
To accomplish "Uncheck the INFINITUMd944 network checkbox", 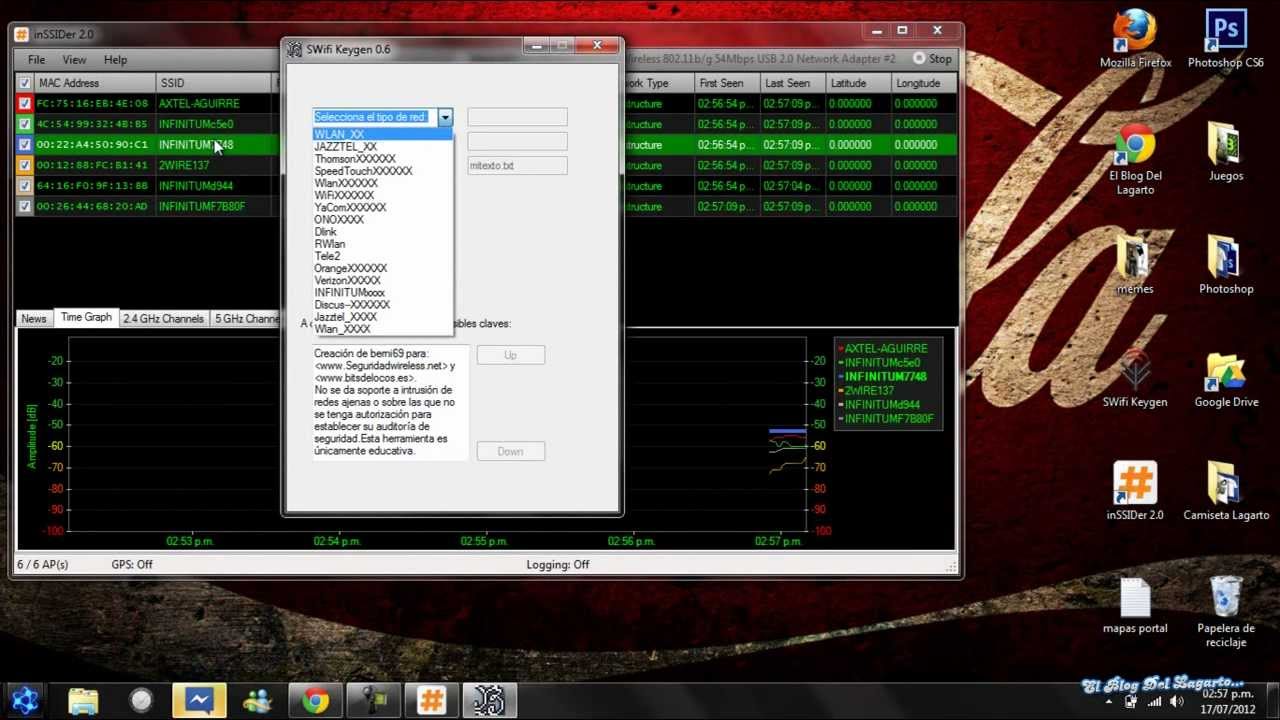I will coord(24,185).
